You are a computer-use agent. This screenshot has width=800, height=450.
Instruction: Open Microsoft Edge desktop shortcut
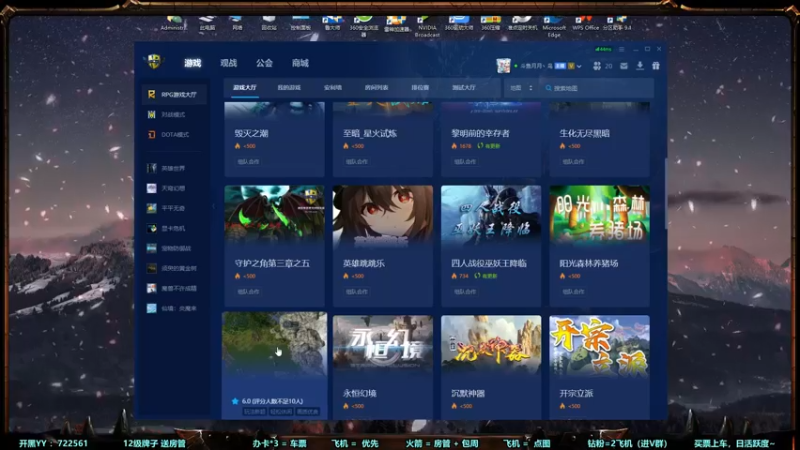tap(554, 26)
